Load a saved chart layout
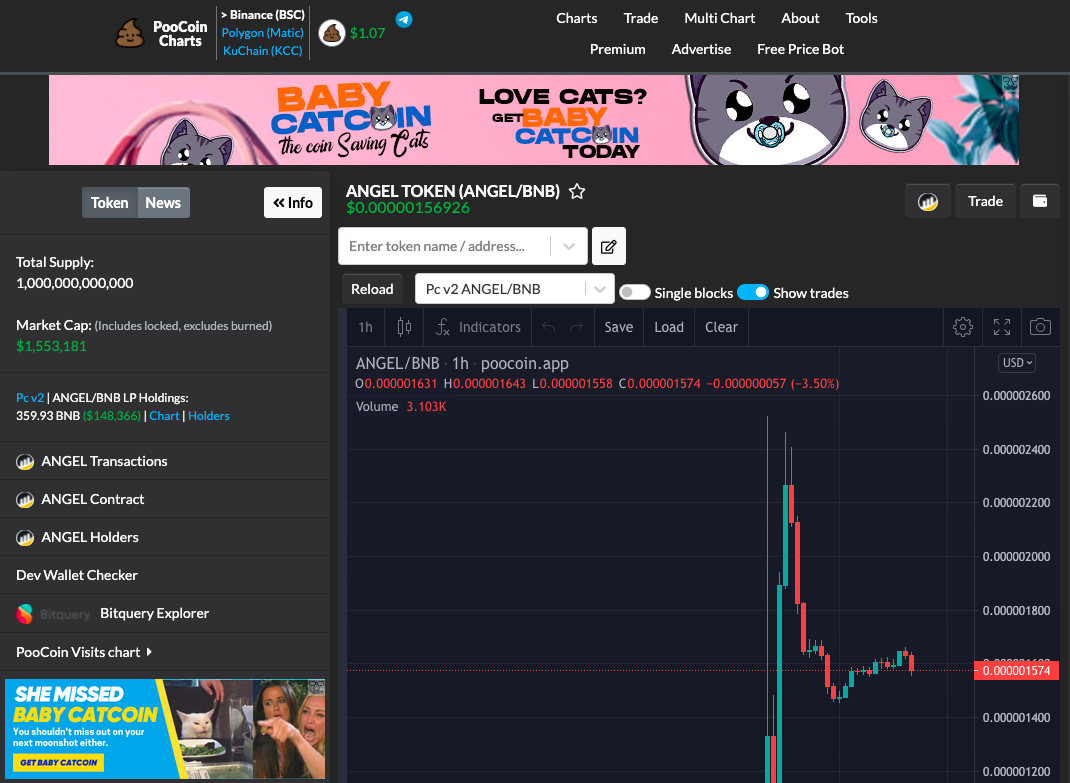Viewport: 1070px width, 783px height. pos(669,327)
